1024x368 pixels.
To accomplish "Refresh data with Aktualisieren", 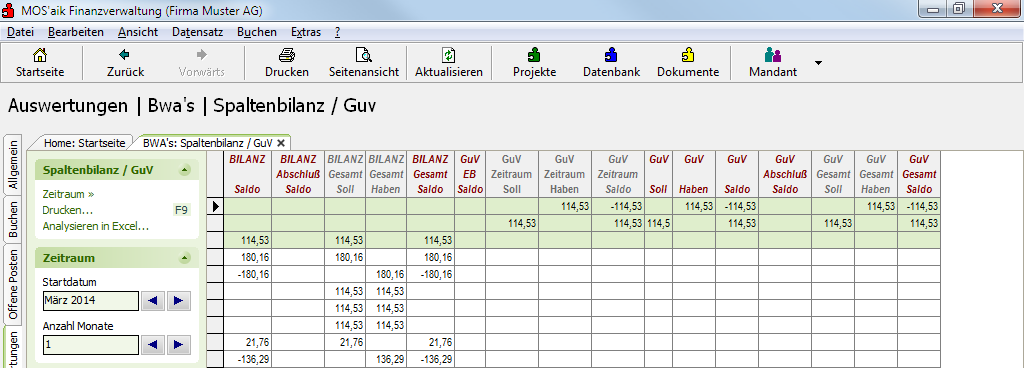I will click(x=449, y=55).
